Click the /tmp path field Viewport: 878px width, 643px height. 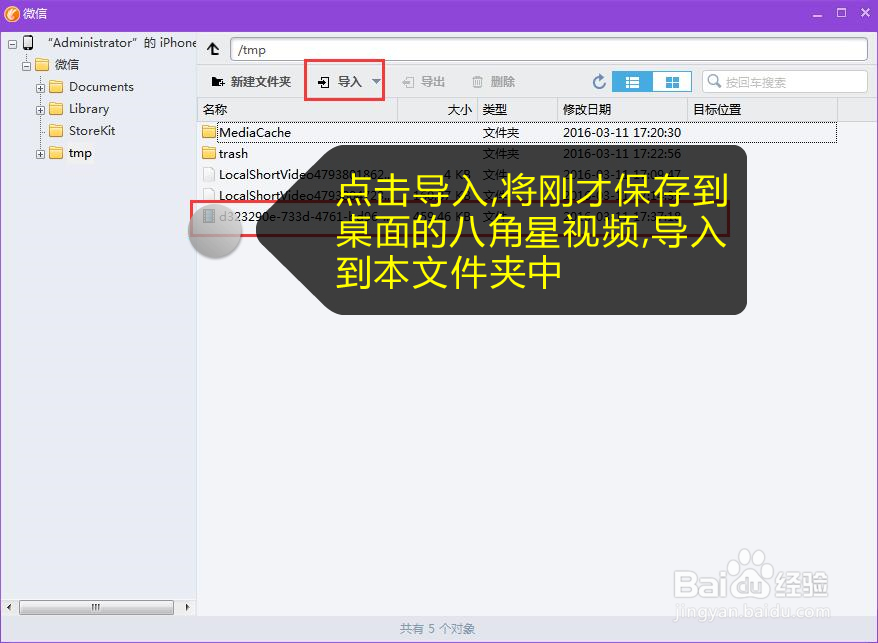[x=549, y=50]
